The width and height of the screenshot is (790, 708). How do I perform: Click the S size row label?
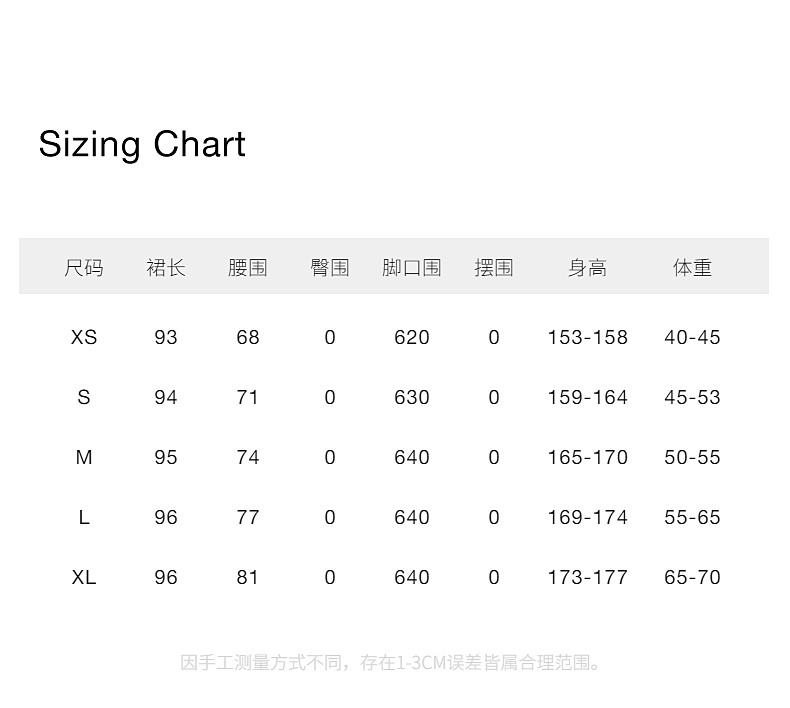(84, 397)
